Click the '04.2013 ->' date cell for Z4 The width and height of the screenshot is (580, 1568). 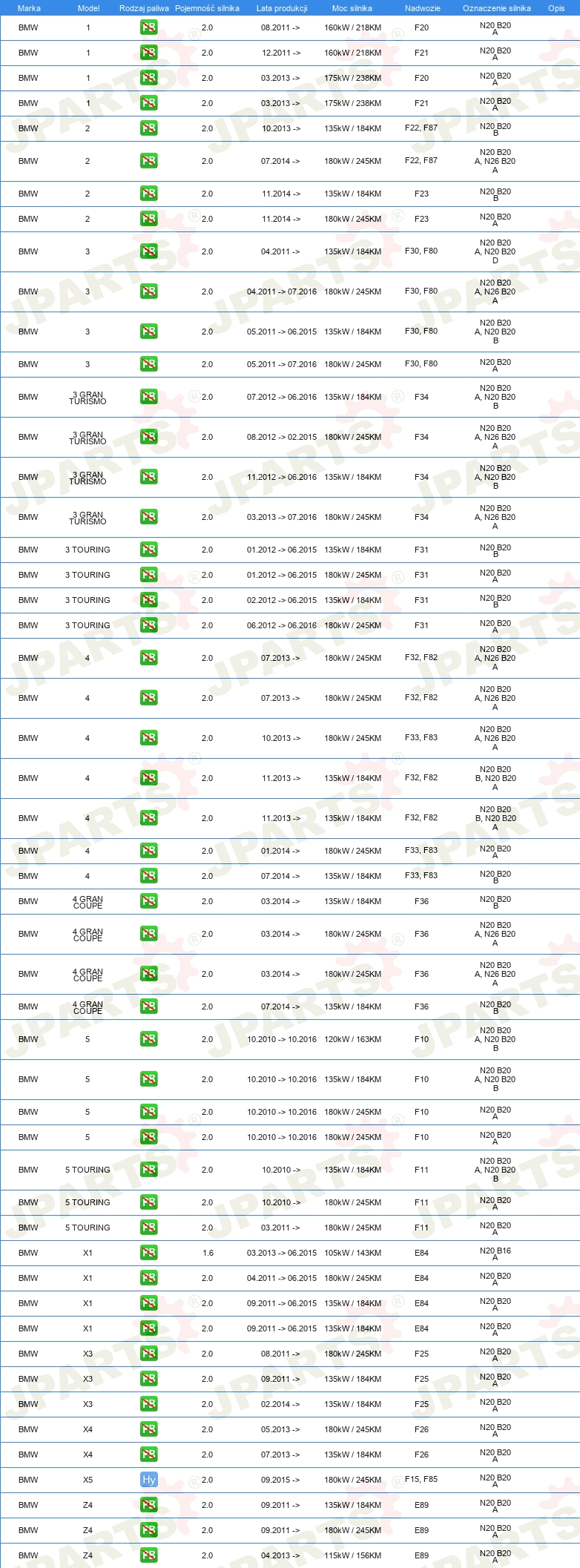281,1555
